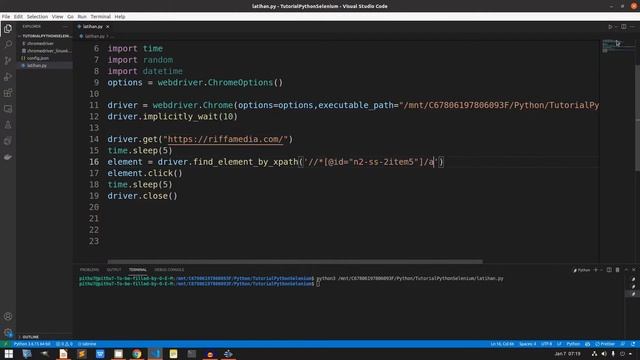Split the editor to the right
Image resolution: width=640 pixels, height=360 pixels.
(x=624, y=27)
